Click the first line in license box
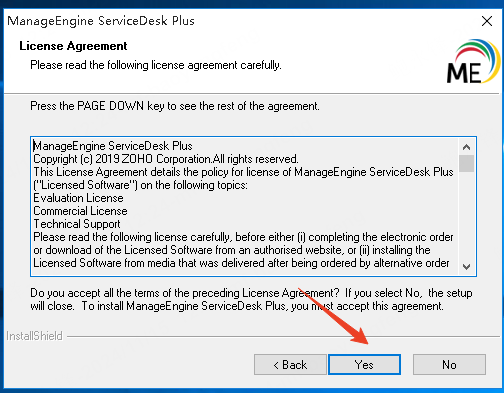The width and height of the screenshot is (504, 393). click(x=113, y=146)
